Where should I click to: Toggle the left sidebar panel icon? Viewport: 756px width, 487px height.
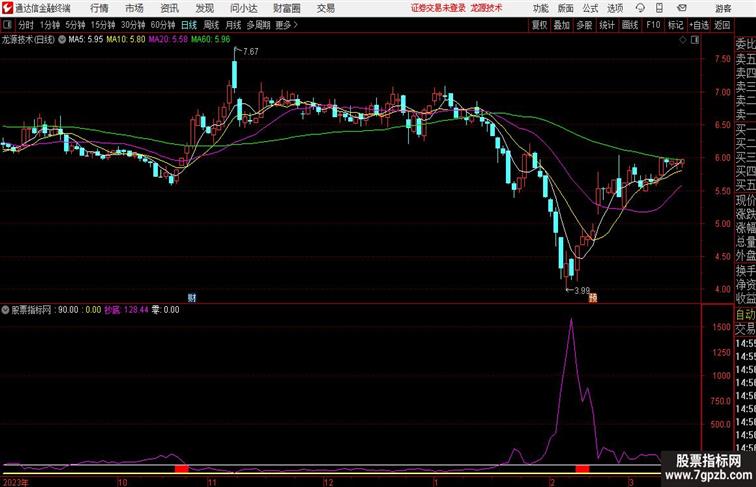click(7, 25)
